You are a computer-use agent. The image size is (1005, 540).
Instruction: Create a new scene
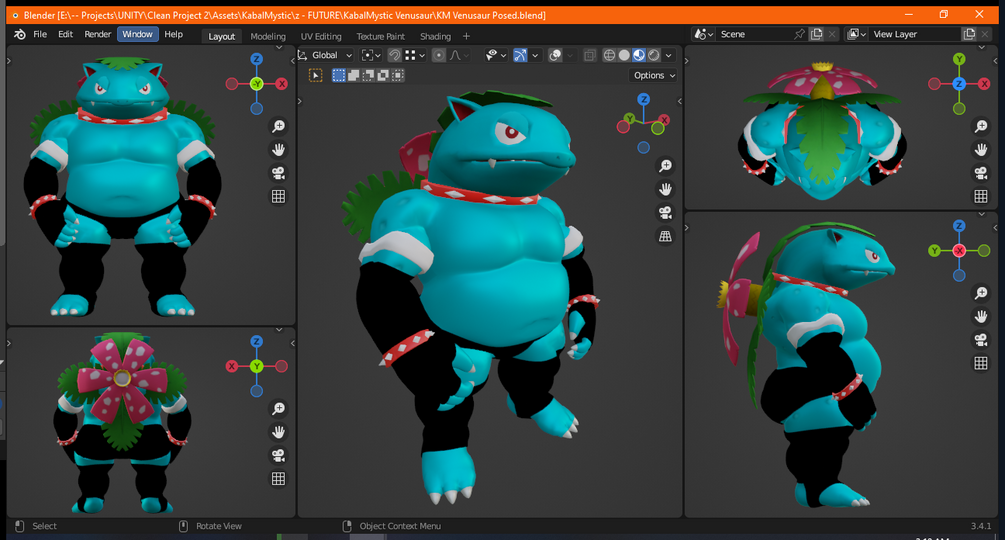[x=817, y=35]
